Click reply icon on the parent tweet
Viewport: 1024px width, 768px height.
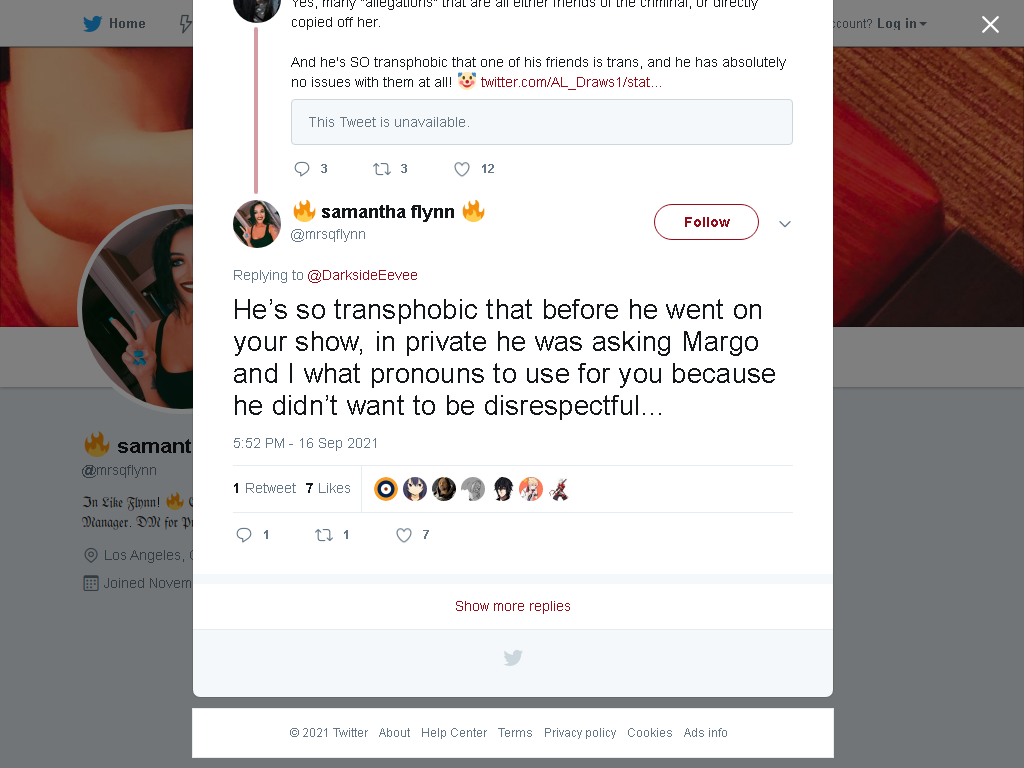pos(302,169)
